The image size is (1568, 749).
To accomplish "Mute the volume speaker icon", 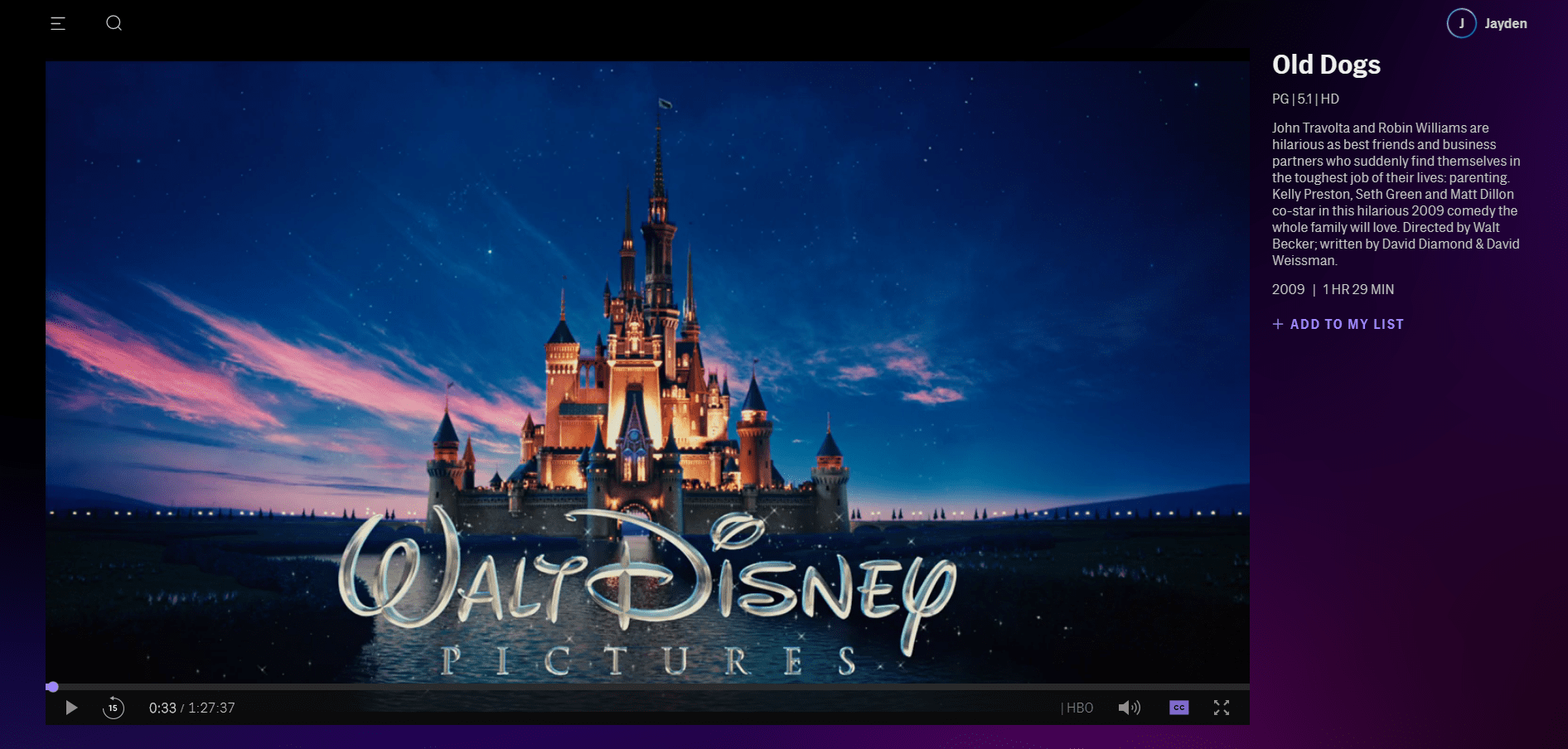I will 1129,708.
